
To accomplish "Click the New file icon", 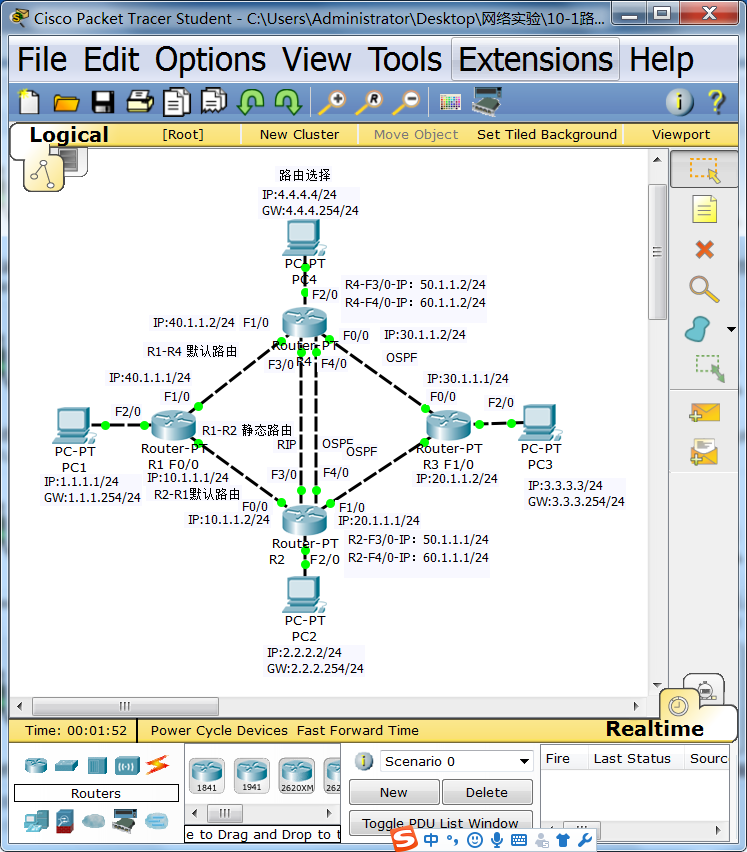I will tap(29, 102).
